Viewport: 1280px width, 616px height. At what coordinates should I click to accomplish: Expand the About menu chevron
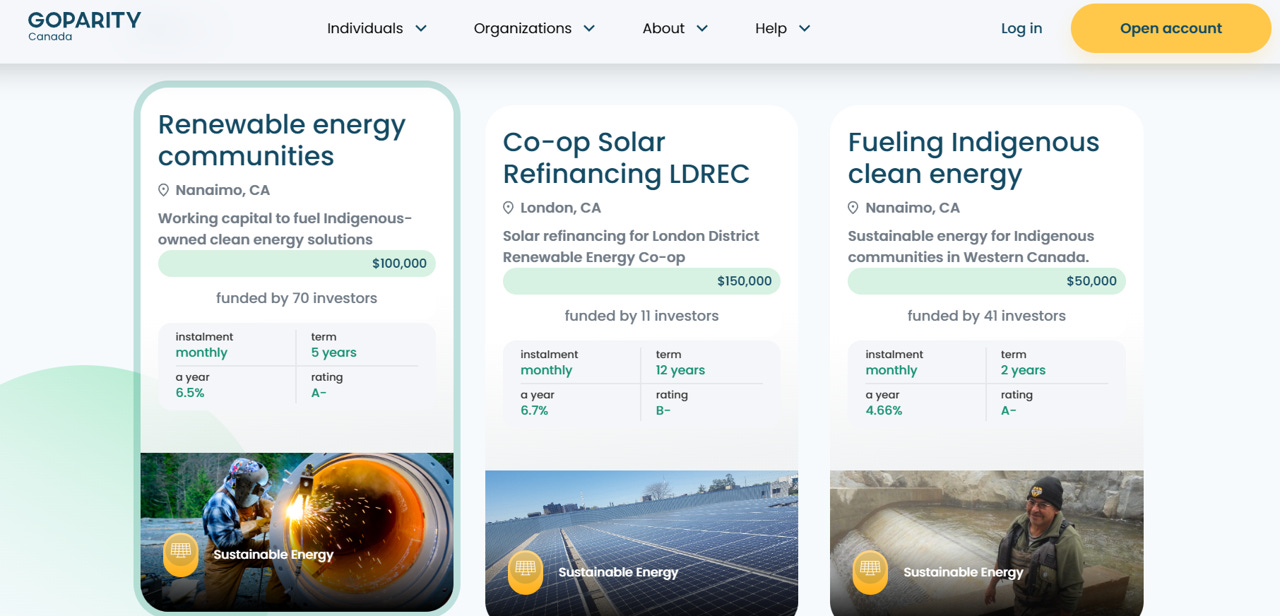702,29
